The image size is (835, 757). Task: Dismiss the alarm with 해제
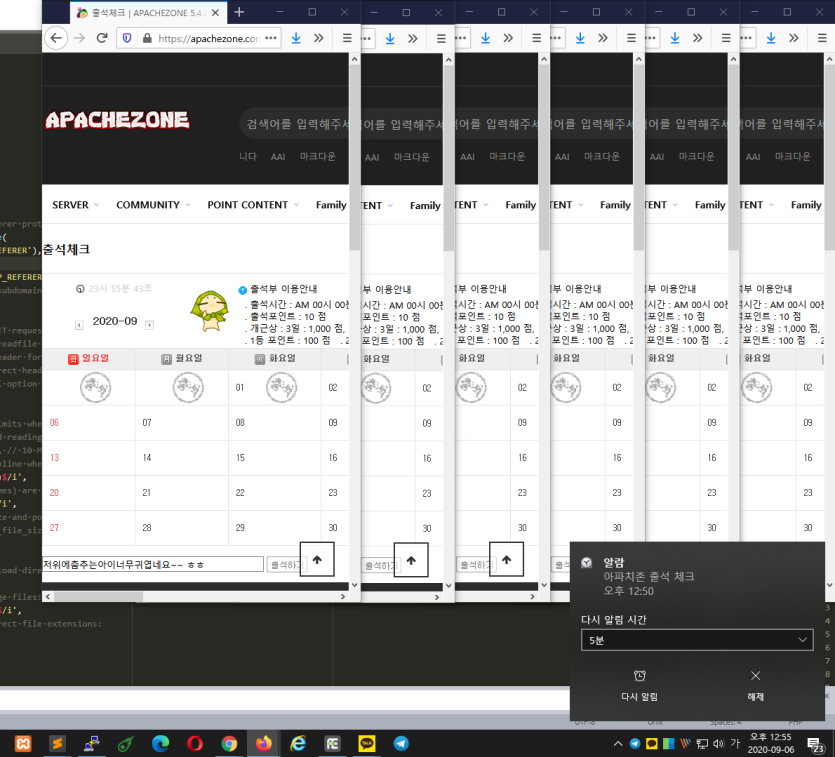[x=755, y=686]
